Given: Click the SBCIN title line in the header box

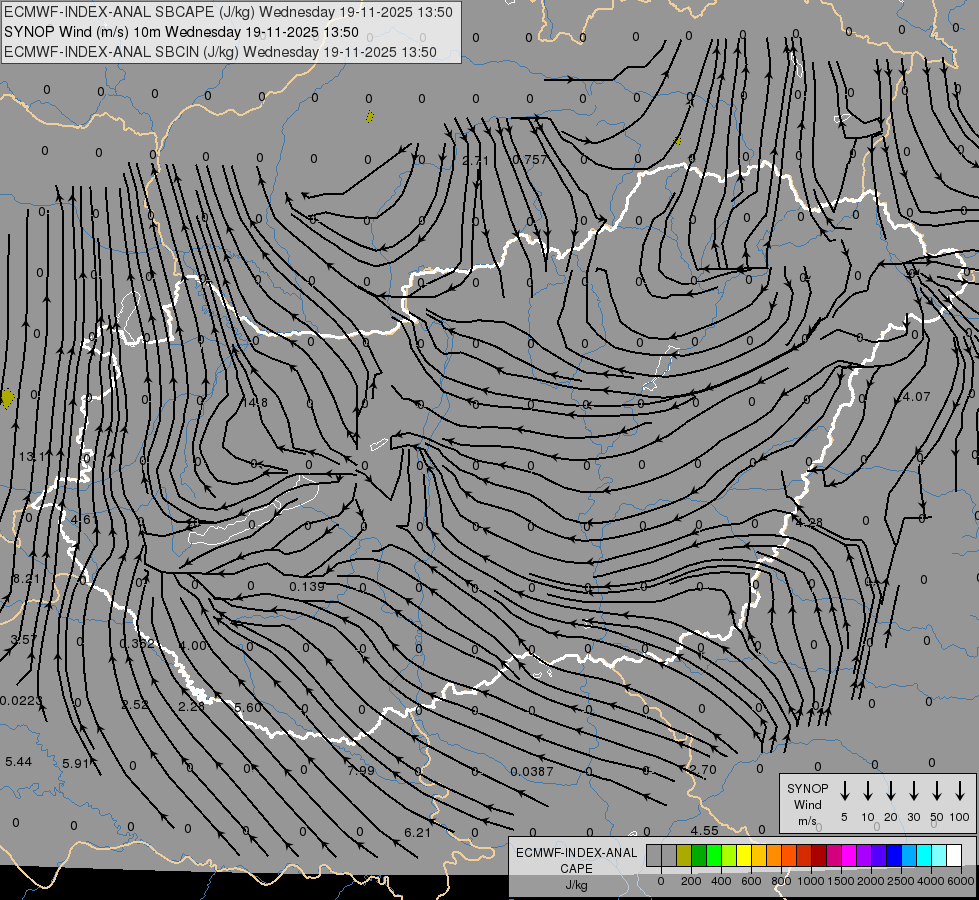Looking at the screenshot, I should (220, 52).
